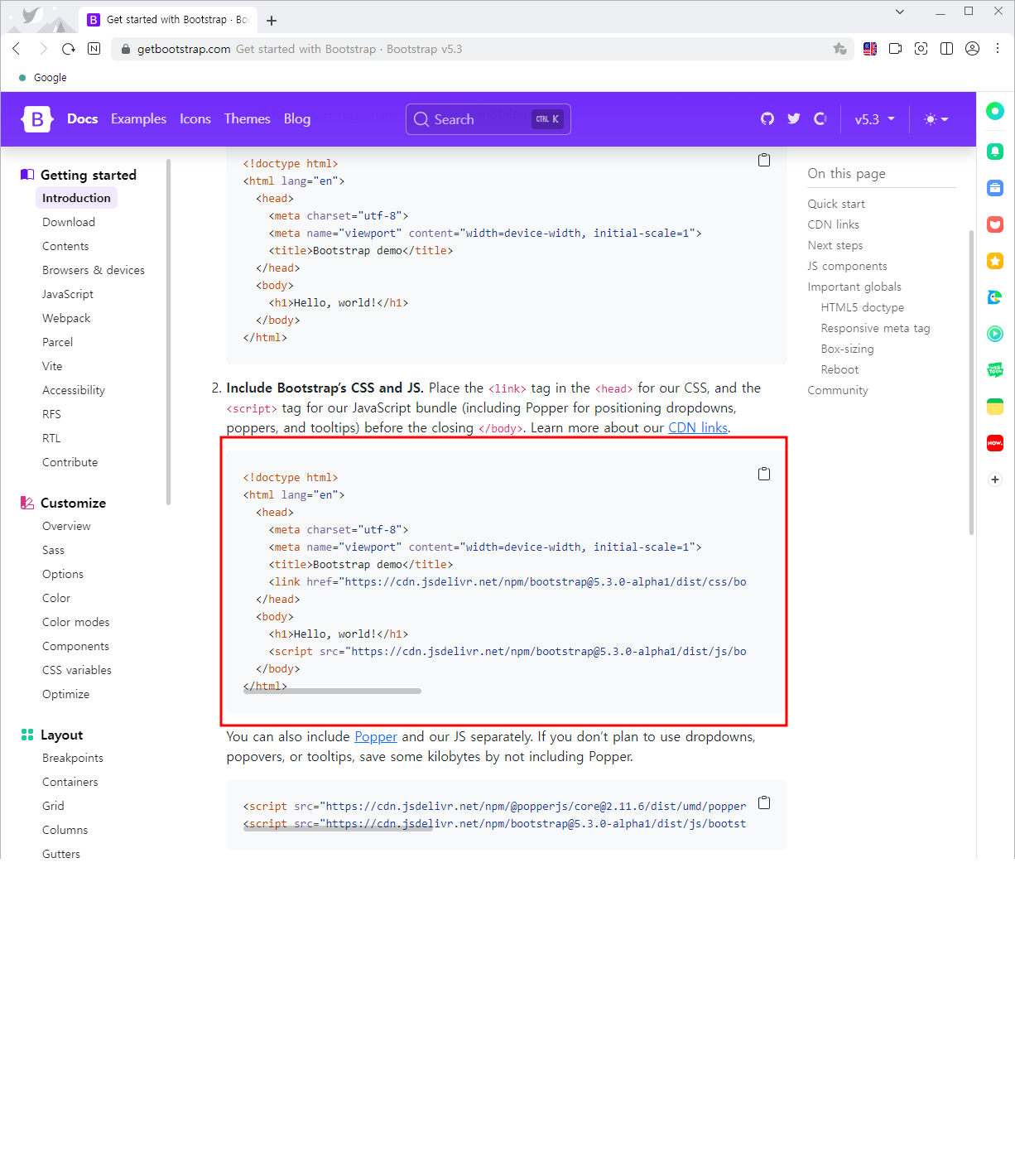Switch to the Get started with Bootstrap tab
Viewport: 1015px width, 1176px height.
[x=168, y=20]
